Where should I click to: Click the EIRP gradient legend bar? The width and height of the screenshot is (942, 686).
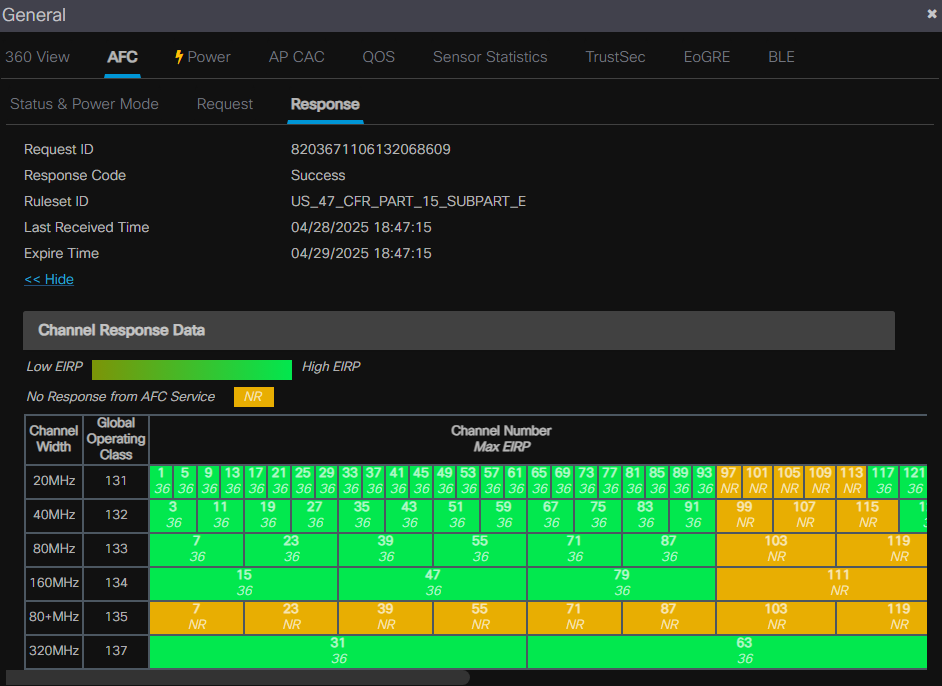point(191,370)
